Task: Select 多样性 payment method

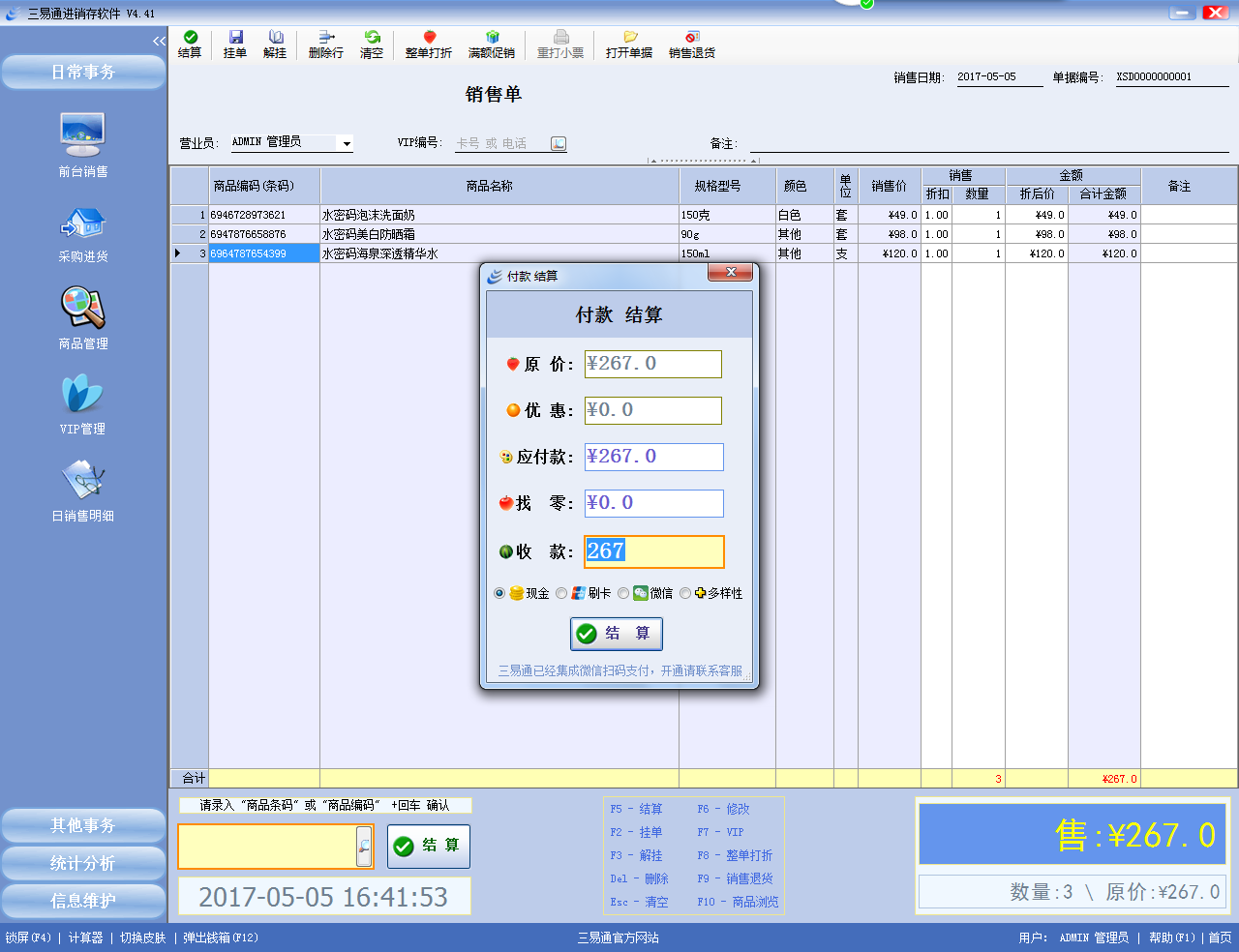Action: (x=685, y=593)
